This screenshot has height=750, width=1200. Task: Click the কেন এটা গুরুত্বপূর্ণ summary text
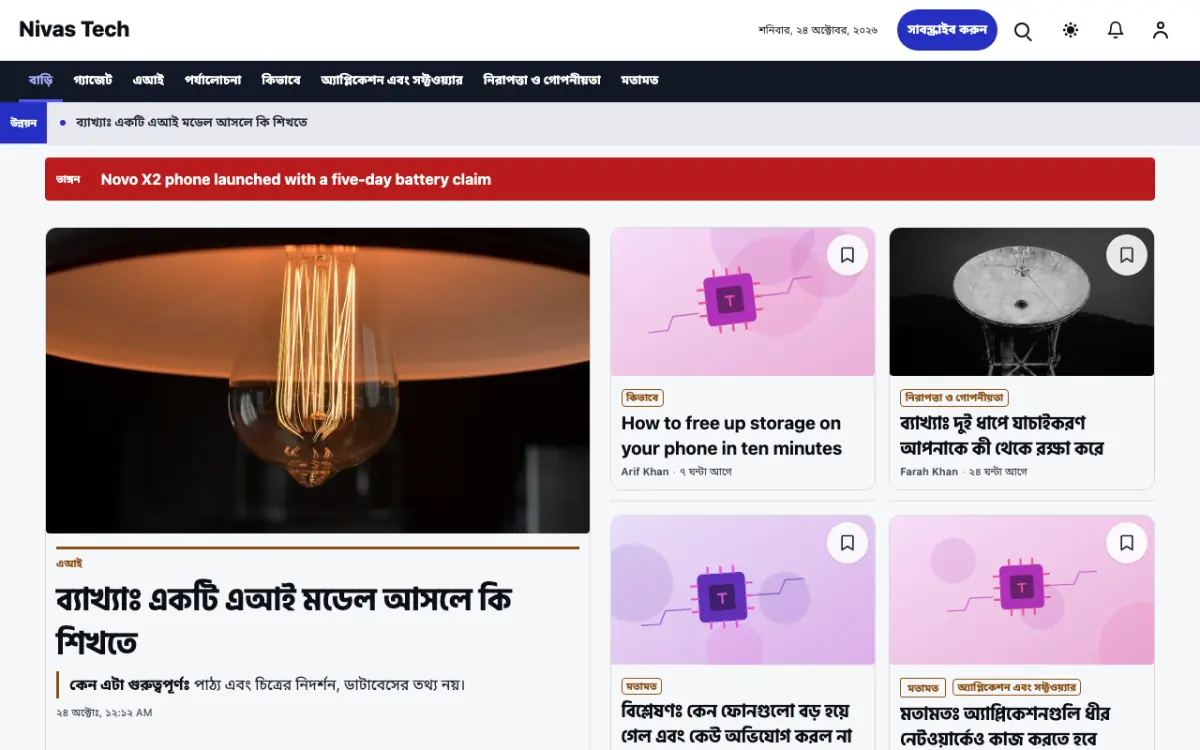(x=267, y=685)
